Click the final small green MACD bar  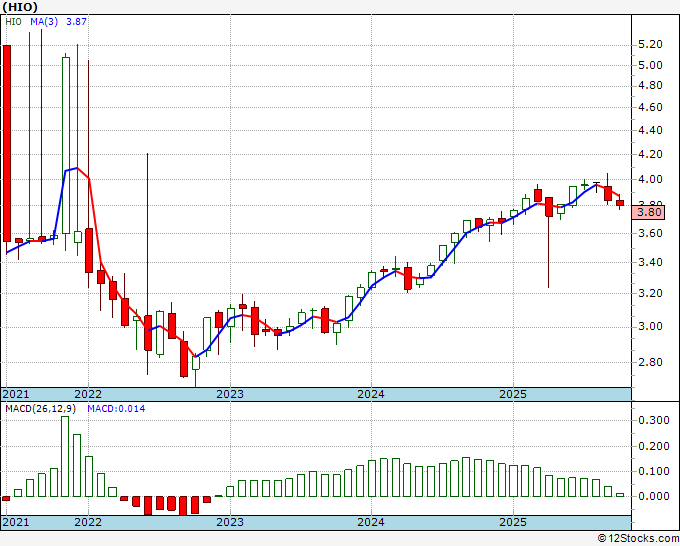point(620,495)
